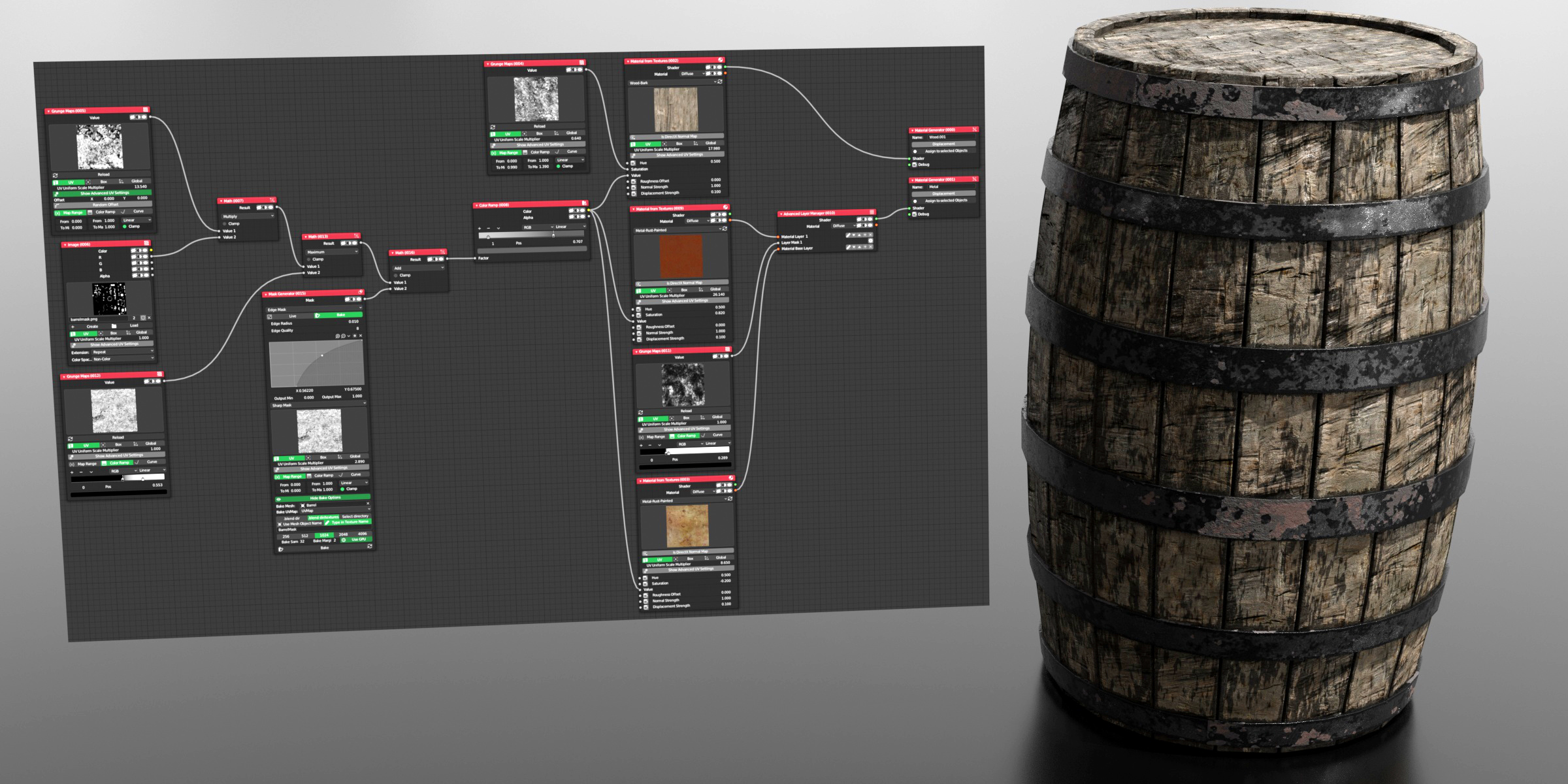Click header grid icon of Grunge Maps (0005)
The width and height of the screenshot is (1568, 784).
pyautogui.click(x=146, y=110)
